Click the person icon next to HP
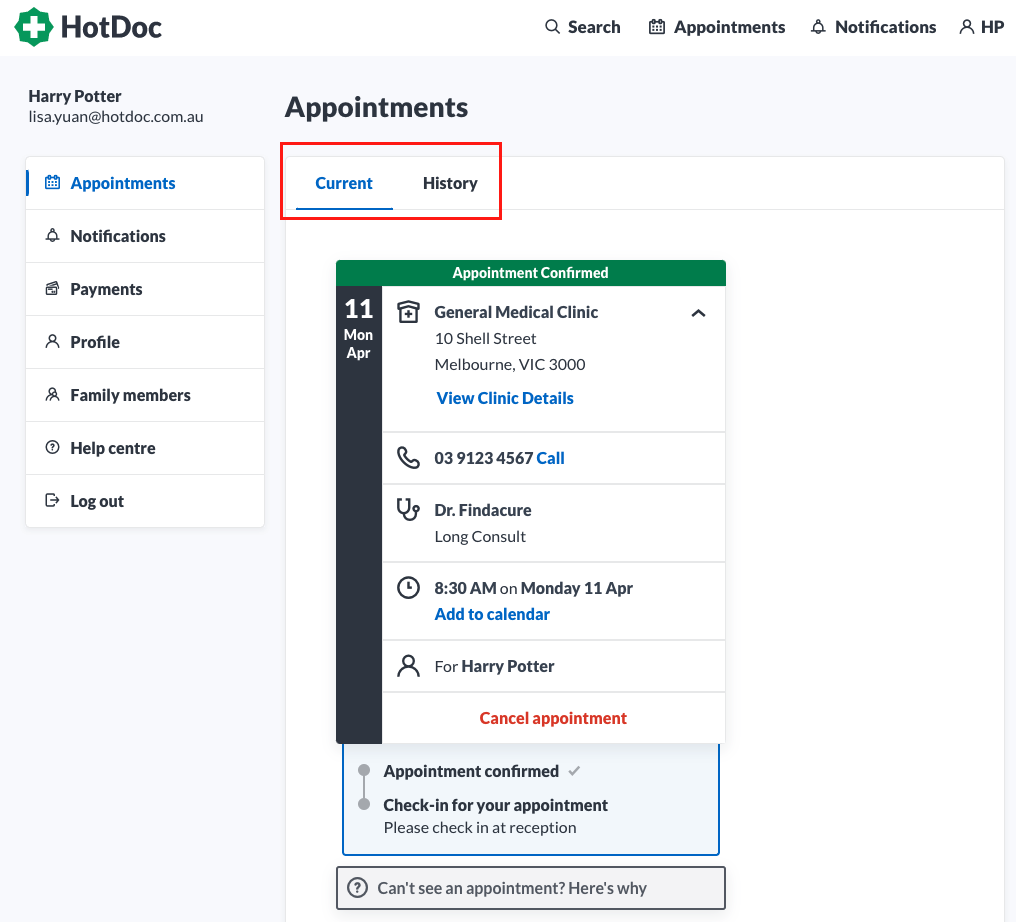Viewport: 1016px width, 922px height. [966, 27]
